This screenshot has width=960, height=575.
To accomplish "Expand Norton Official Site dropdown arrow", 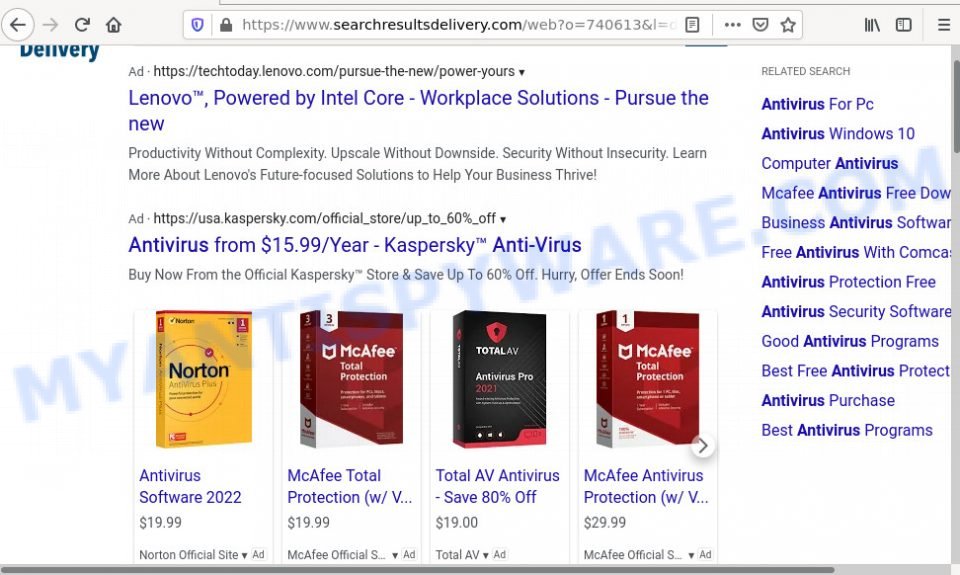I will tap(244, 555).
